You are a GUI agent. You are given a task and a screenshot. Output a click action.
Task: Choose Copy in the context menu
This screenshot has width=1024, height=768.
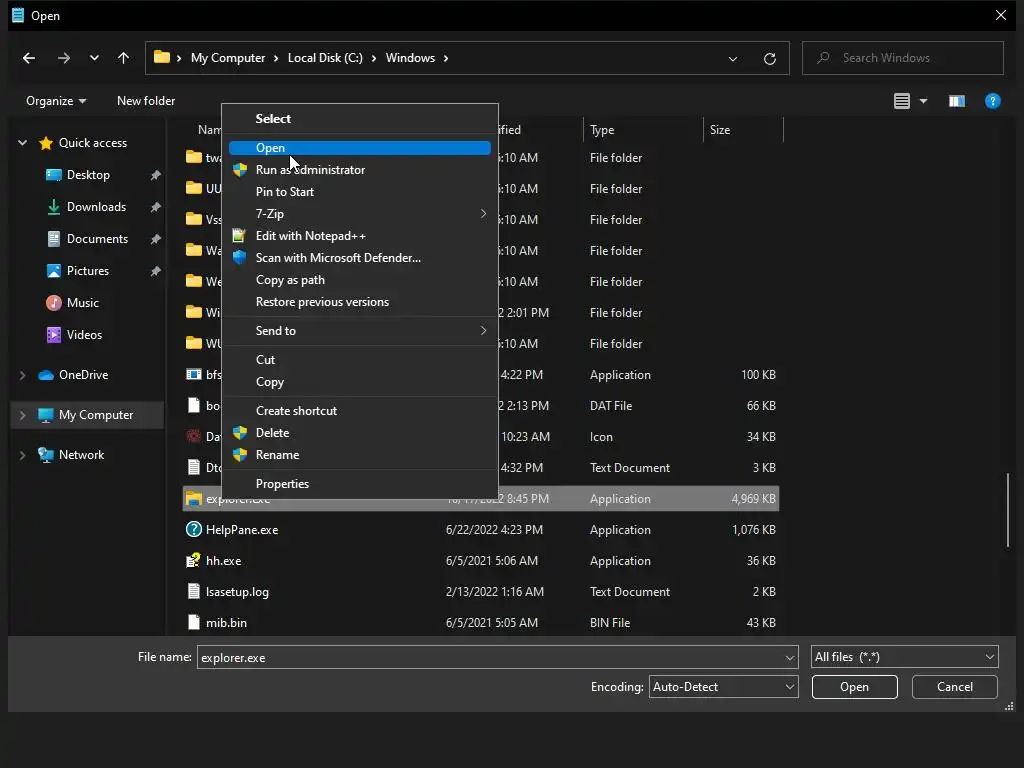[x=359, y=382]
